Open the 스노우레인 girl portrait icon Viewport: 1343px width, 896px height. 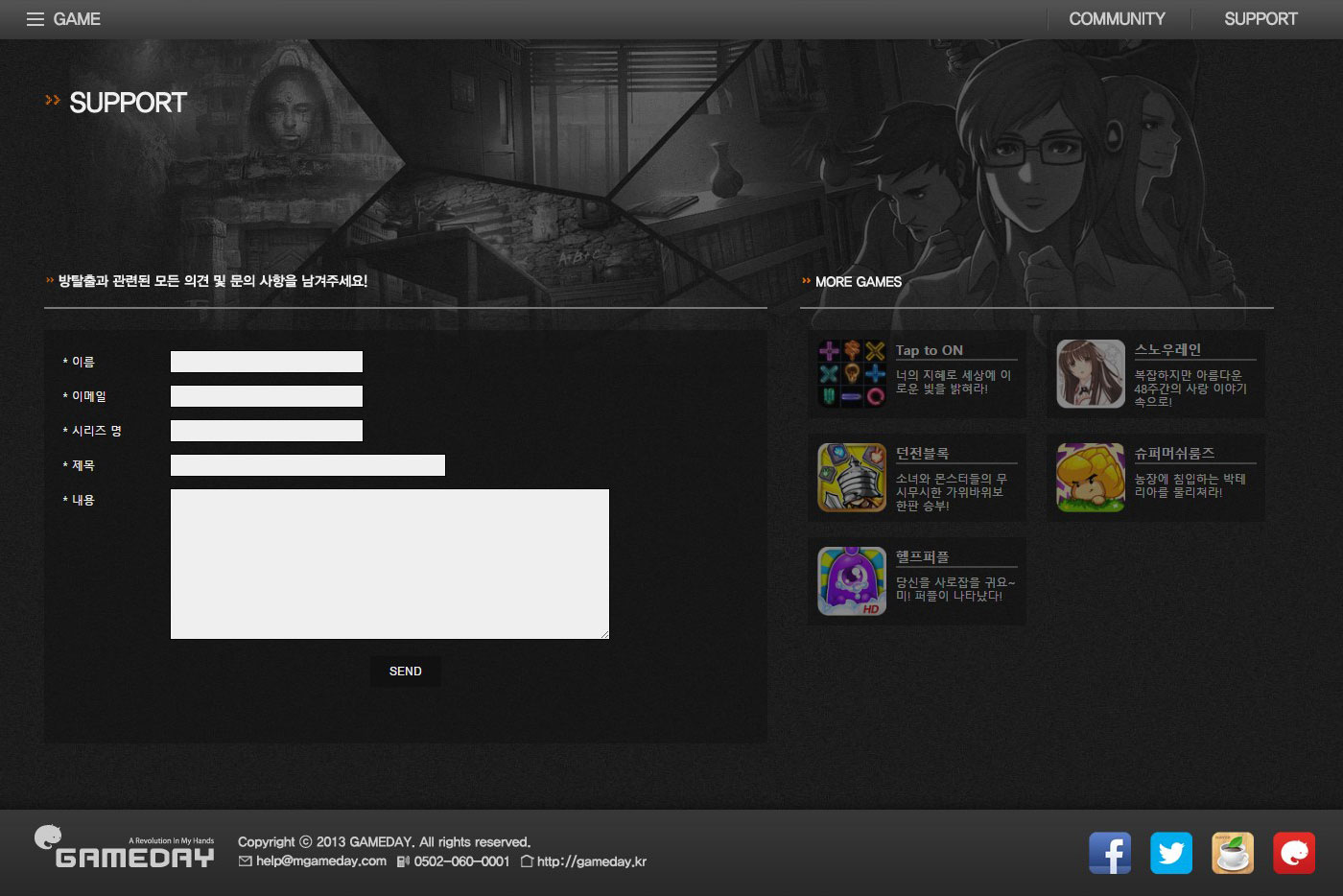pos(1091,374)
